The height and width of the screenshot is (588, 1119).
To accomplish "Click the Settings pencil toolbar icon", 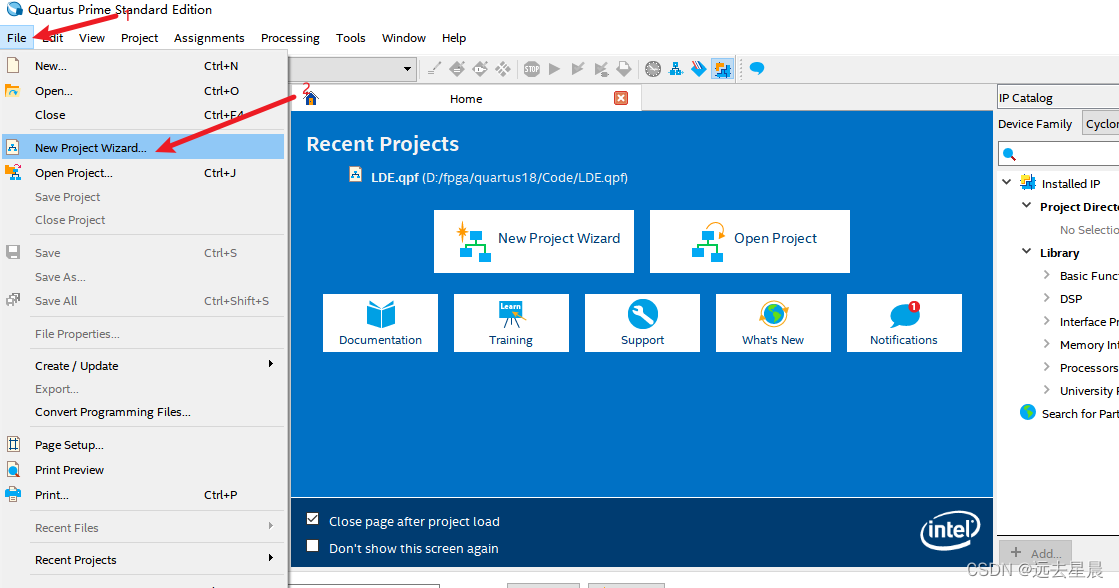I will [x=434, y=69].
